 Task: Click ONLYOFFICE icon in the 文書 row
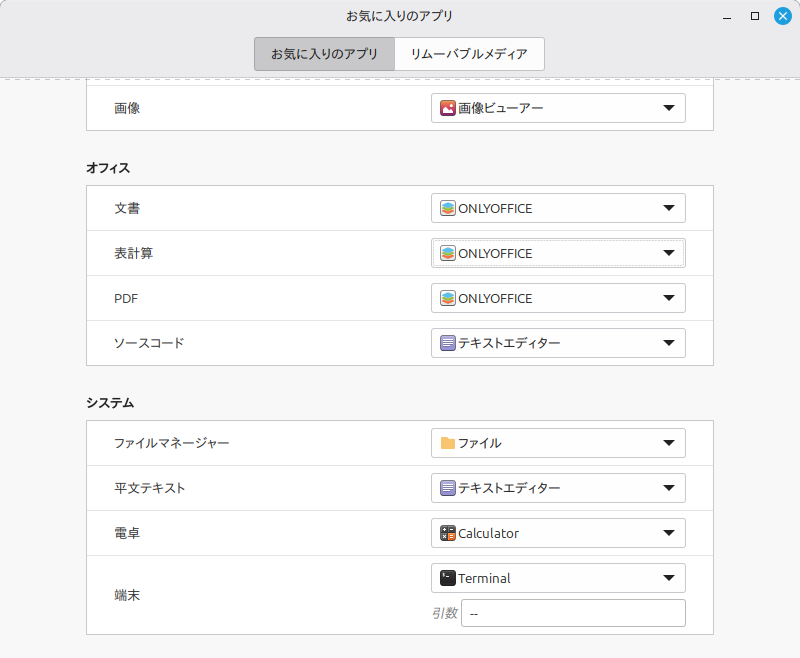448,208
